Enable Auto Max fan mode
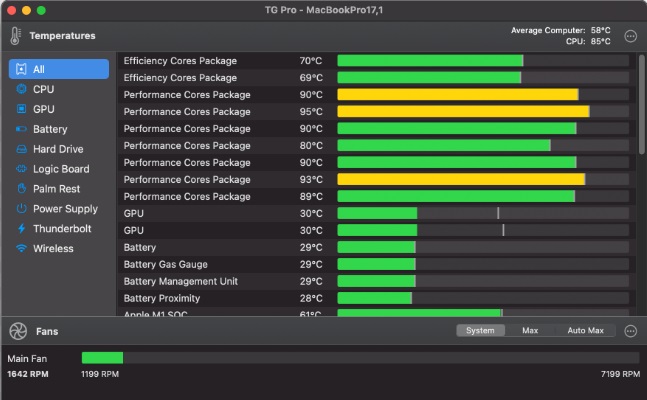 585,331
